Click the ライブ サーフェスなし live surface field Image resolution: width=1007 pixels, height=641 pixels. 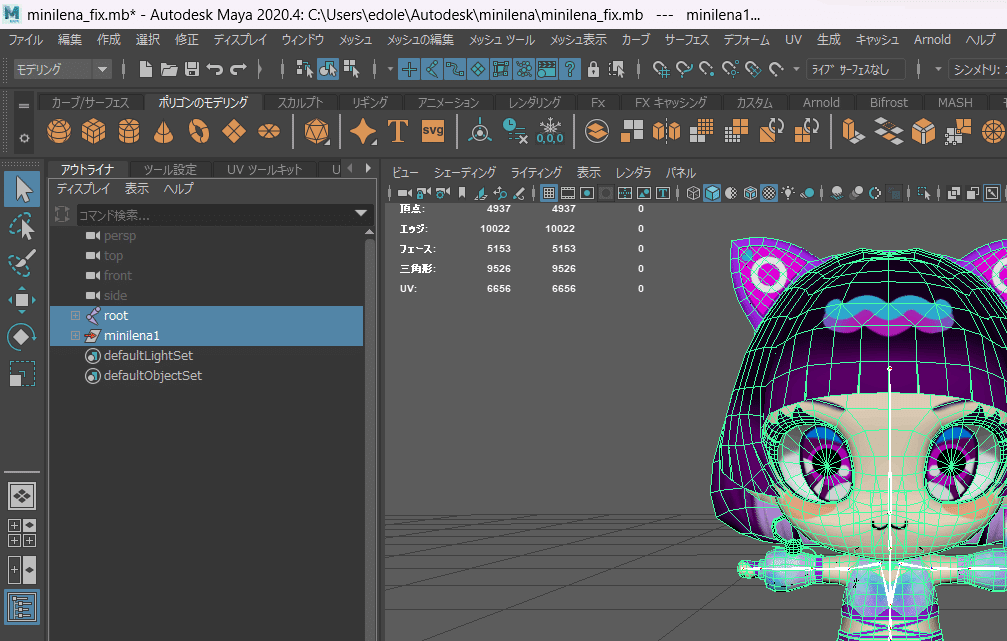click(x=855, y=69)
